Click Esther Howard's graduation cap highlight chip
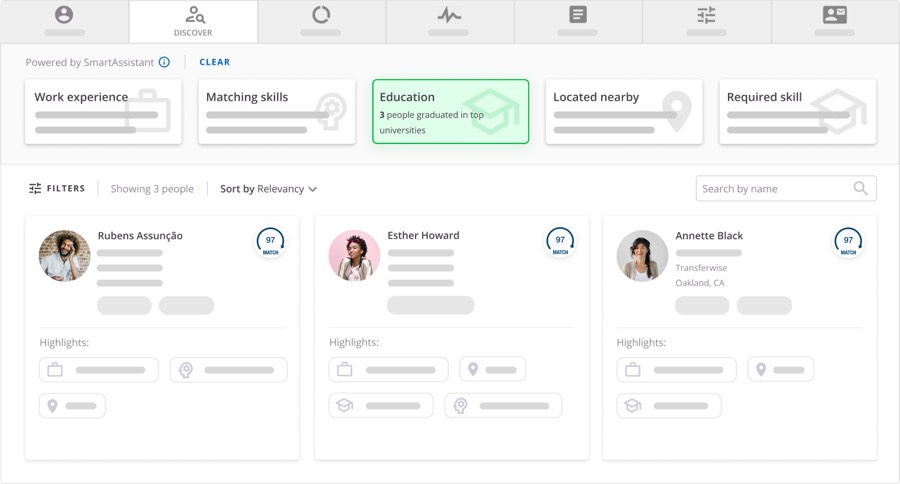The height and width of the screenshot is (484, 900). tap(381, 405)
